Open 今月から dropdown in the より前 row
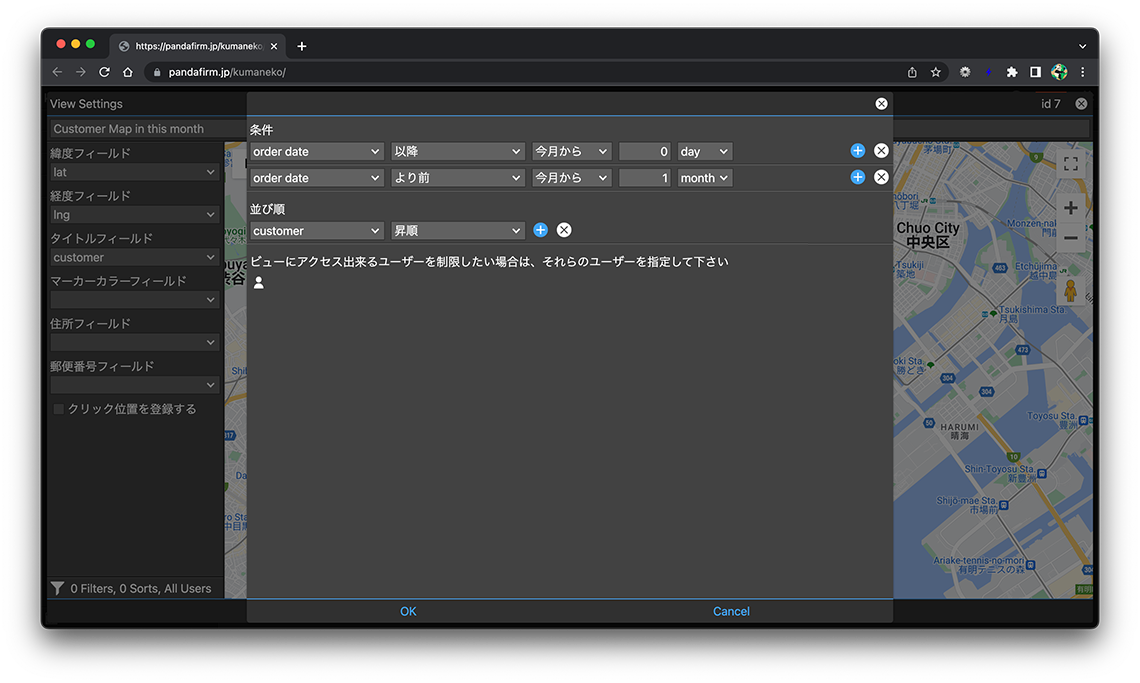Image resolution: width=1140 pixels, height=683 pixels. coord(571,177)
